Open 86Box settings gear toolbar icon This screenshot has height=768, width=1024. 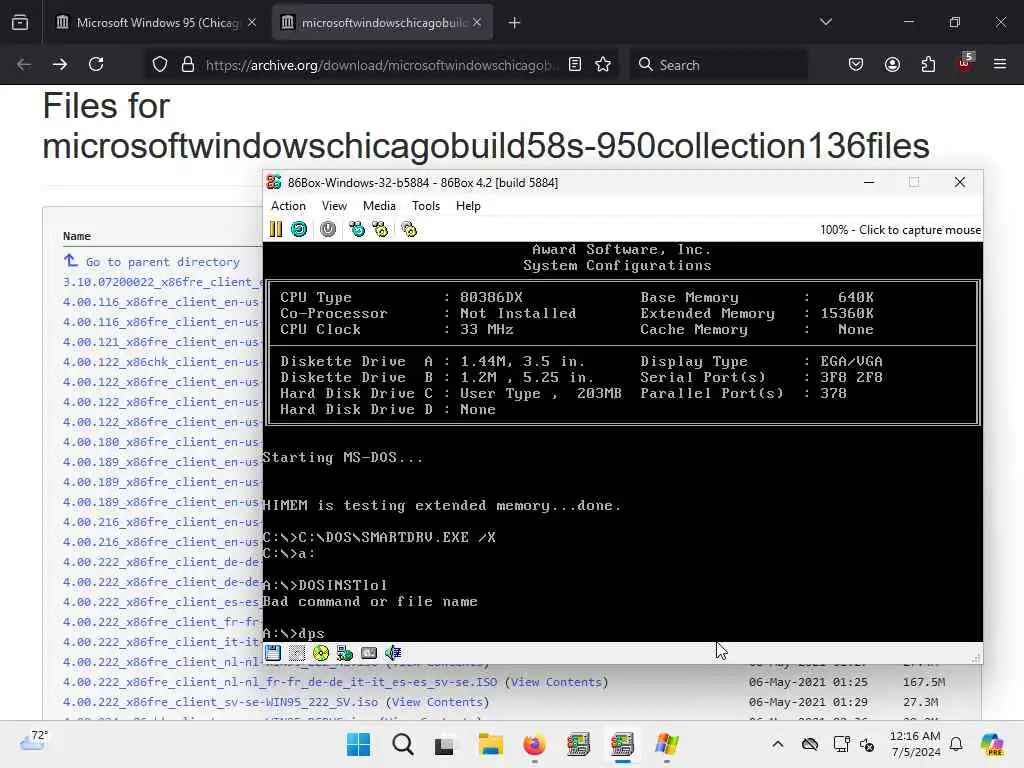click(409, 229)
